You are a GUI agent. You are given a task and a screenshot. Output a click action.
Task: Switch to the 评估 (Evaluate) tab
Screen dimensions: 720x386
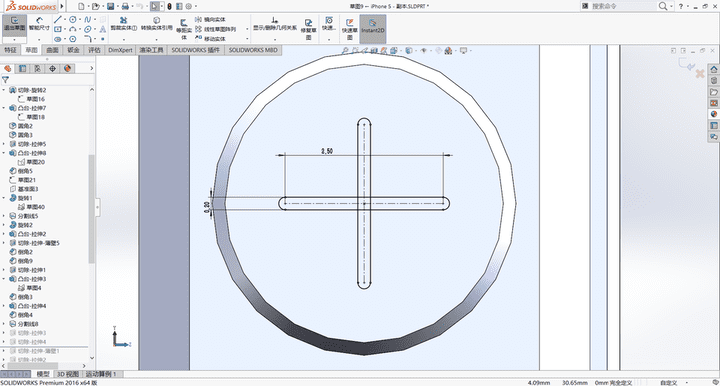tap(94, 50)
